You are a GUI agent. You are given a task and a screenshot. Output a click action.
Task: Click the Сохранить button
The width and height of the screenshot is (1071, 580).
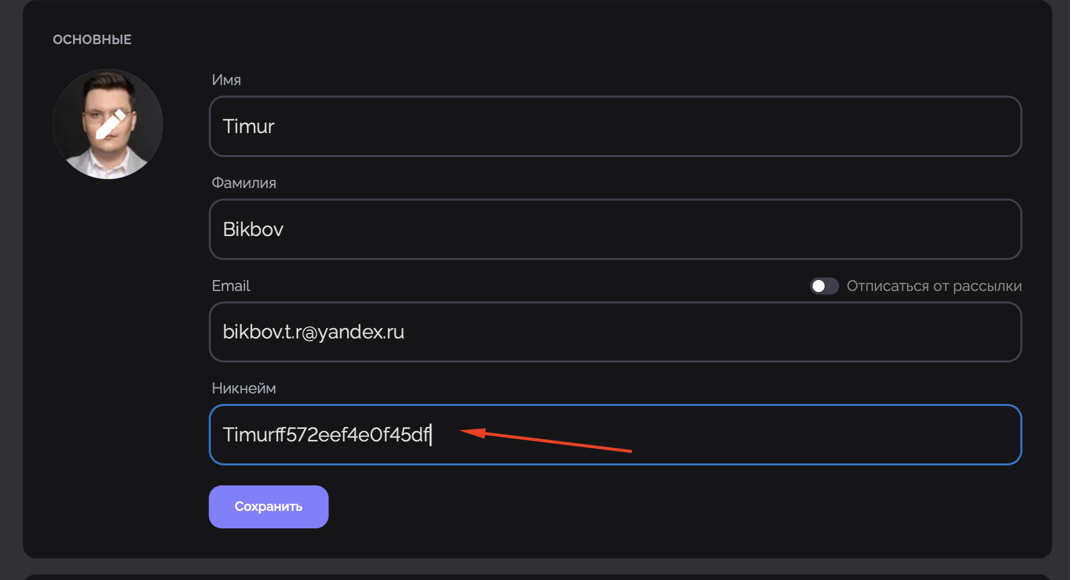pos(268,507)
